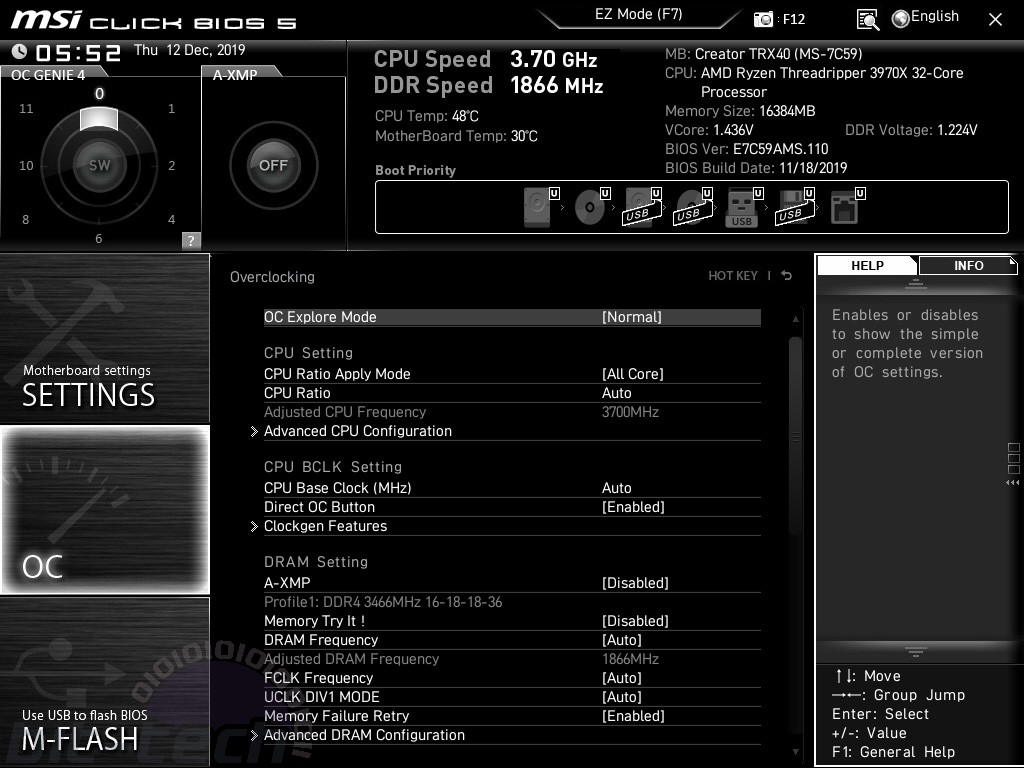Open DRAM Frequency Auto dropdown
The height and width of the screenshot is (768, 1024).
pos(622,640)
